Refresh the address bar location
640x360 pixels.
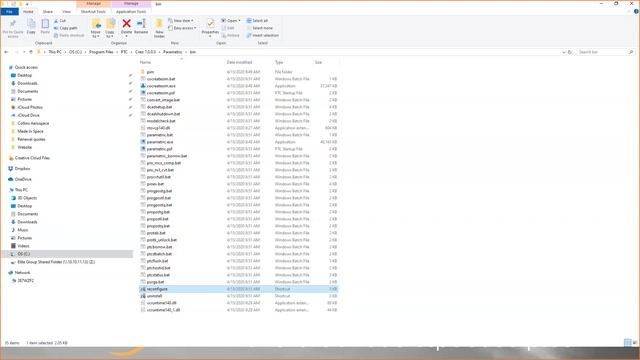point(570,52)
